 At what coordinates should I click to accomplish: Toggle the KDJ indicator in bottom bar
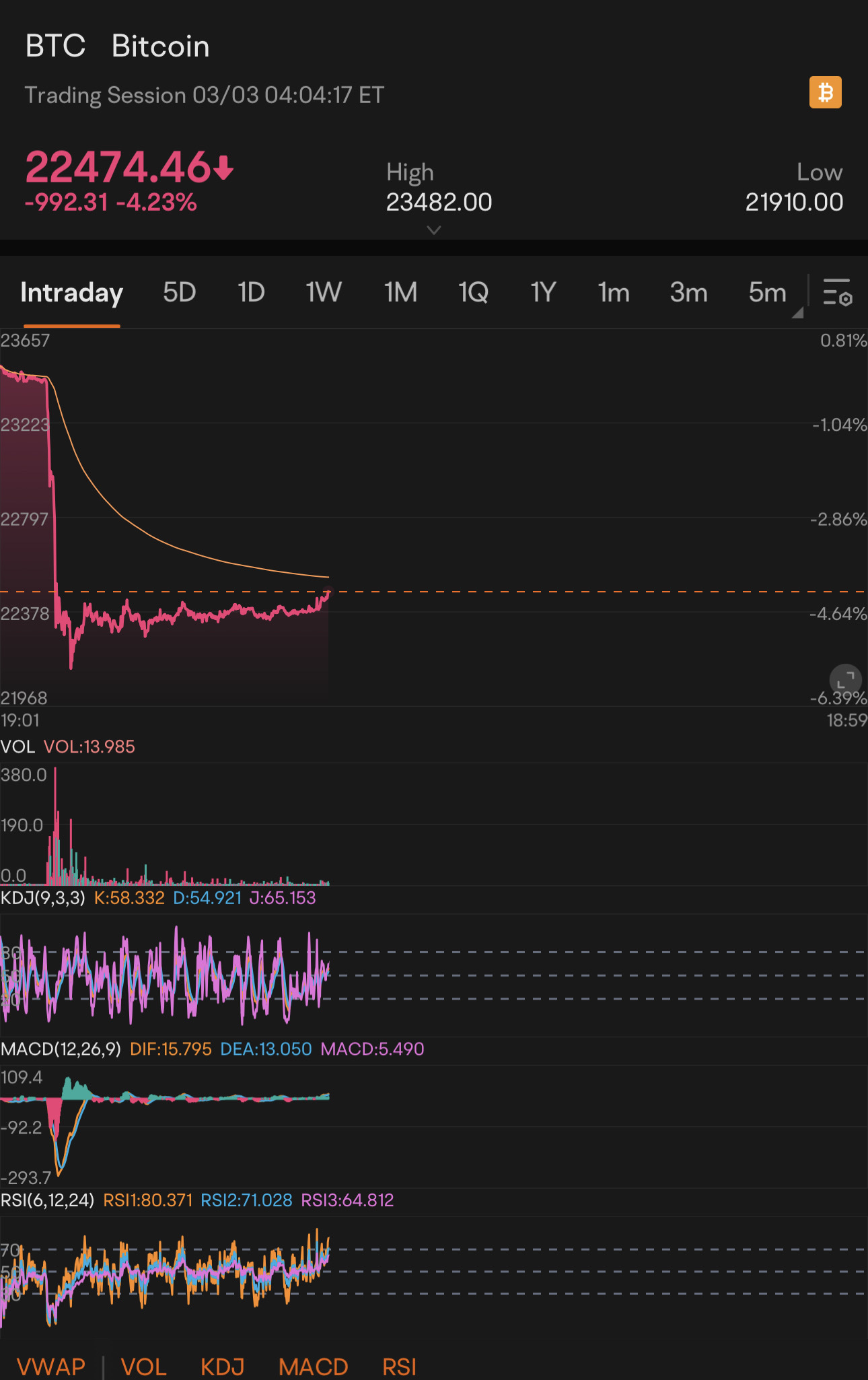pos(222,1367)
